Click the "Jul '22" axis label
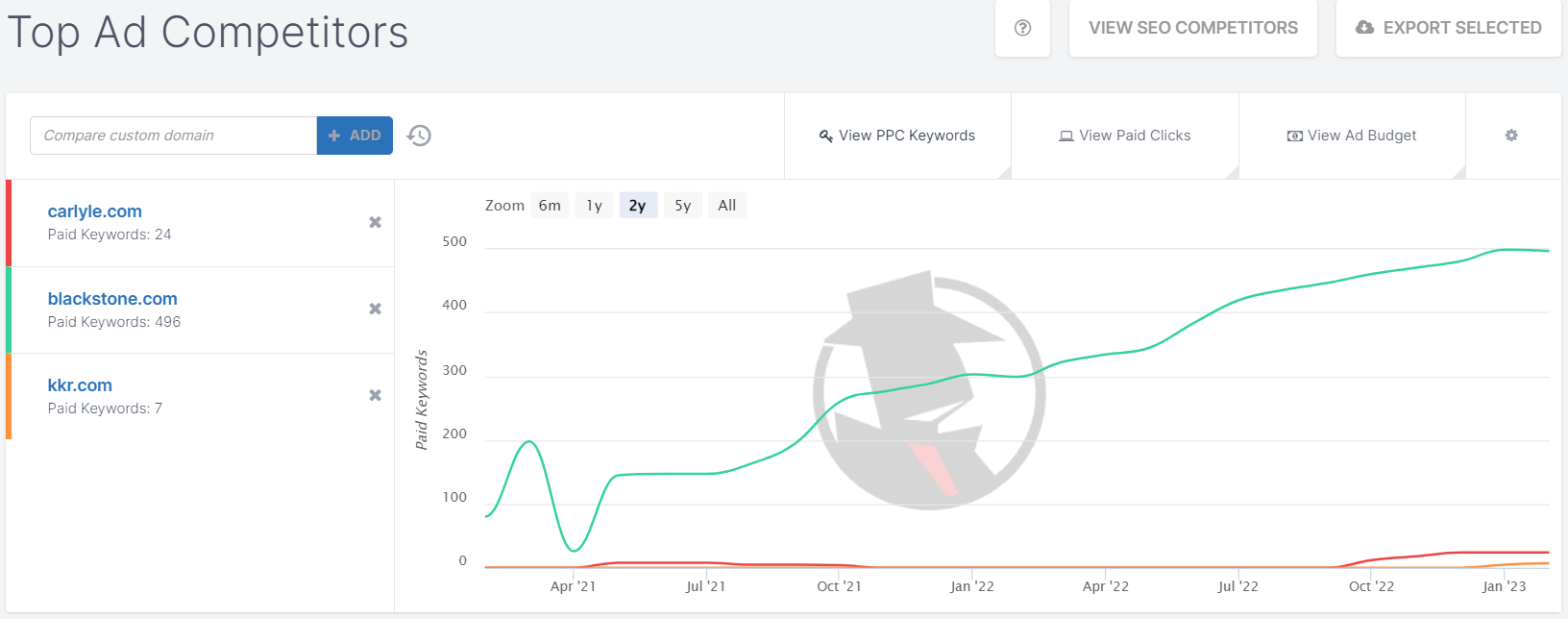1568x619 pixels. pyautogui.click(x=1237, y=586)
